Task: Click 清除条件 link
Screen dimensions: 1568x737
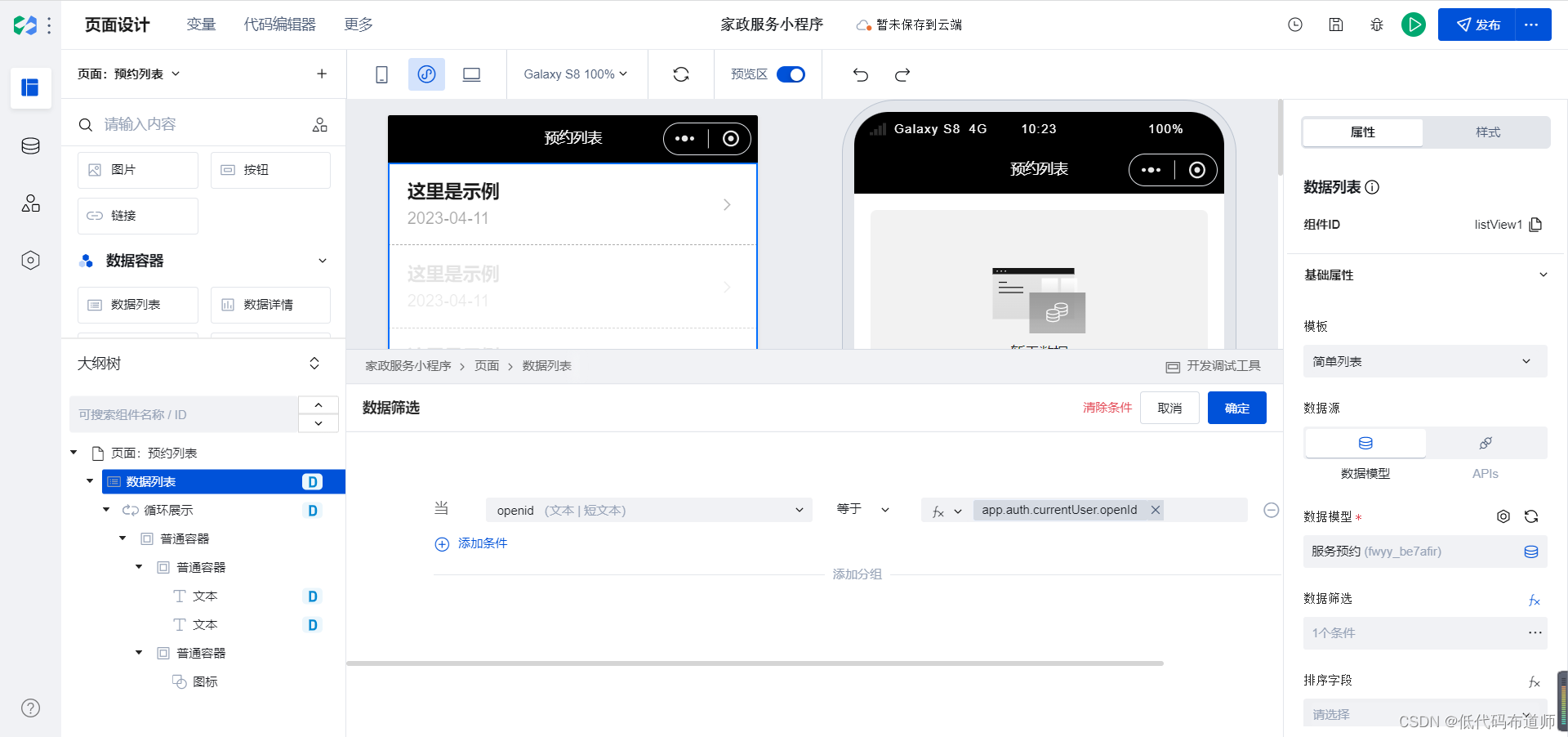Action: click(1107, 408)
